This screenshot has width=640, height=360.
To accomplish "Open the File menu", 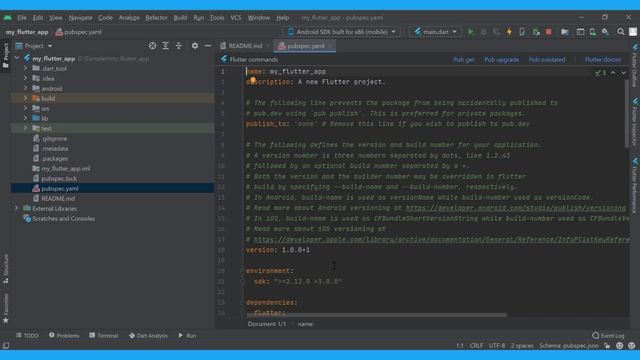I will click(x=22, y=18).
